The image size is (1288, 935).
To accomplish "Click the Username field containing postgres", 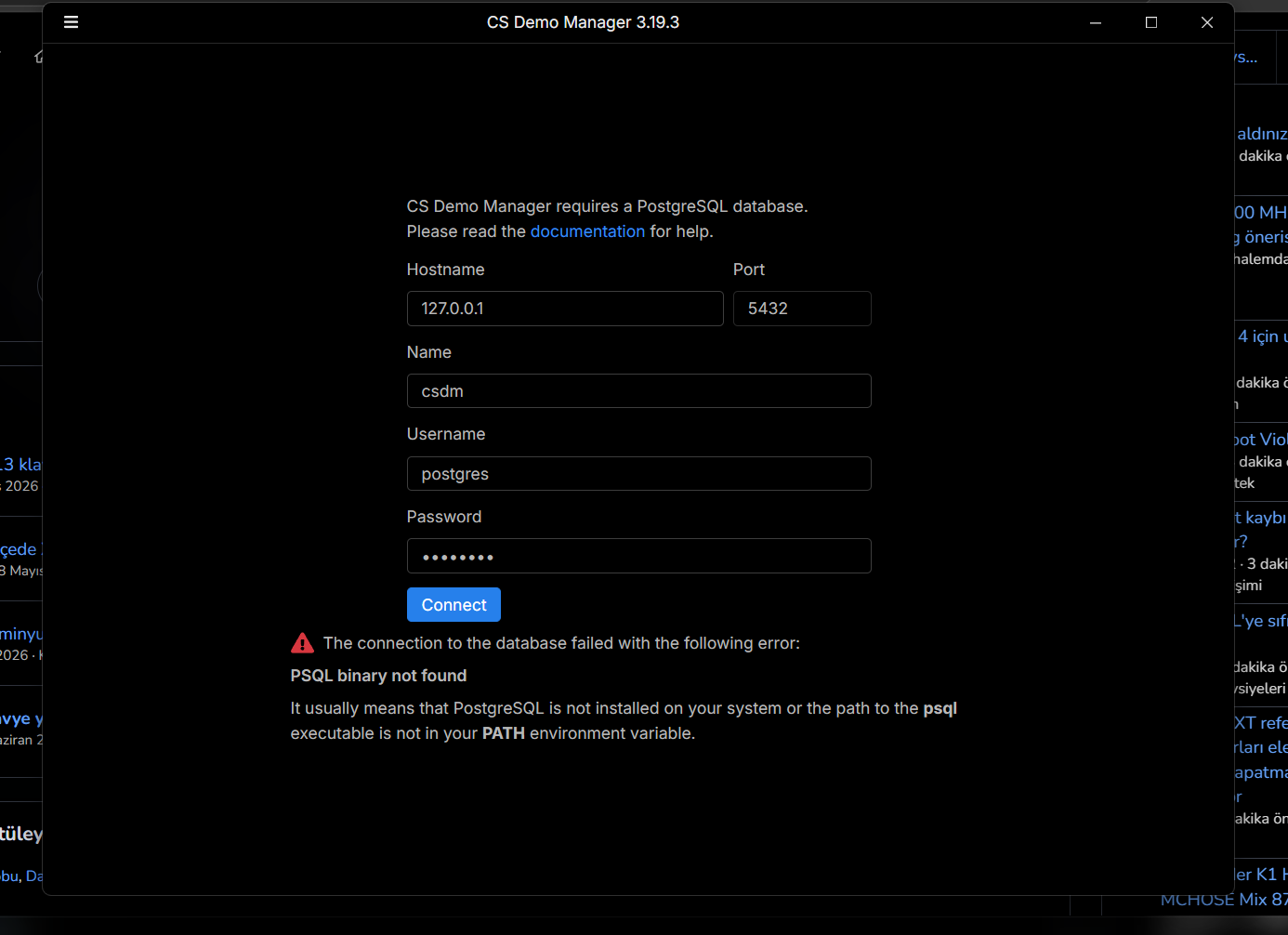I will click(639, 474).
